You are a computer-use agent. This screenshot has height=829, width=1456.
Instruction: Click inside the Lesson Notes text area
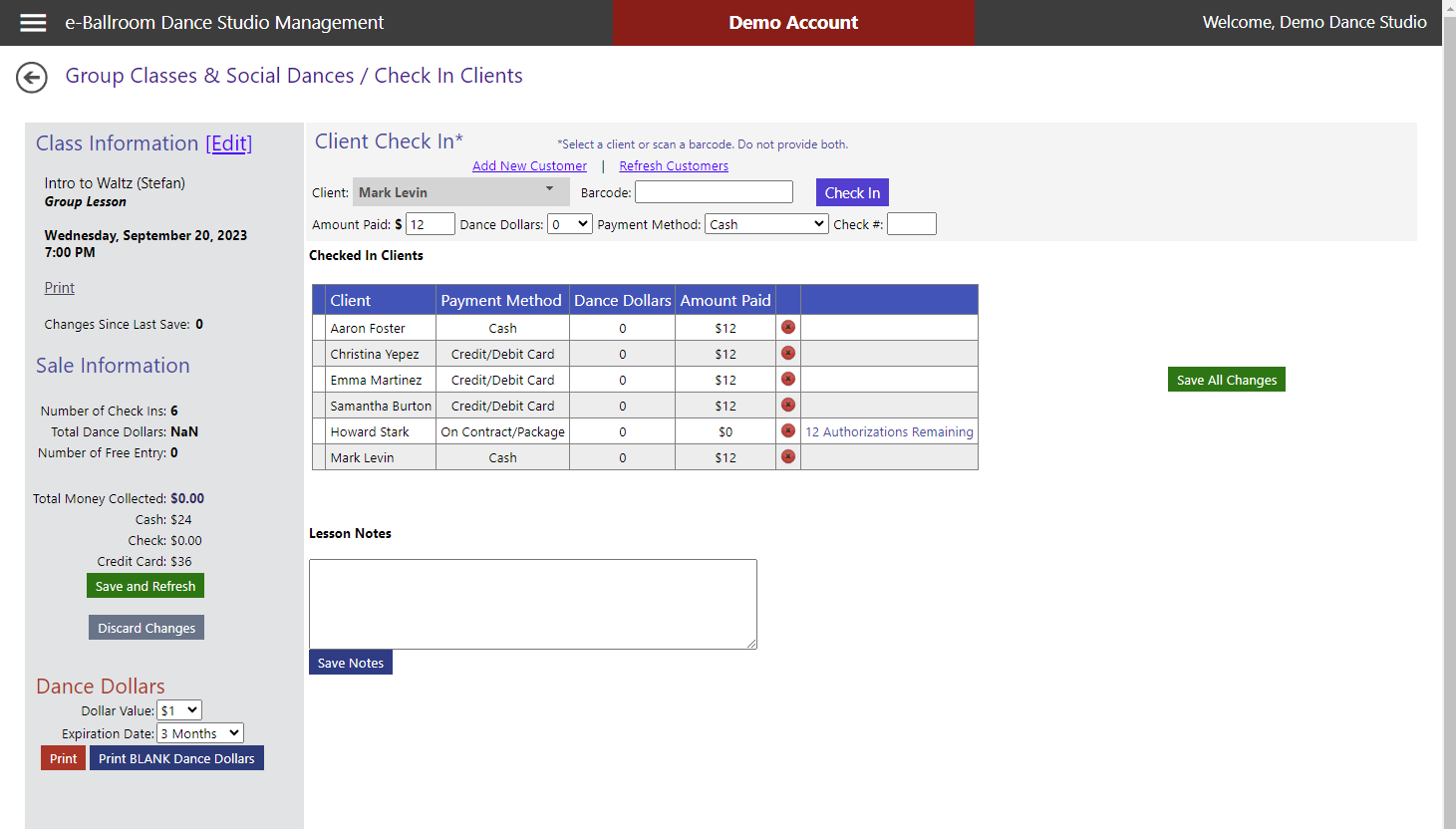coord(533,603)
